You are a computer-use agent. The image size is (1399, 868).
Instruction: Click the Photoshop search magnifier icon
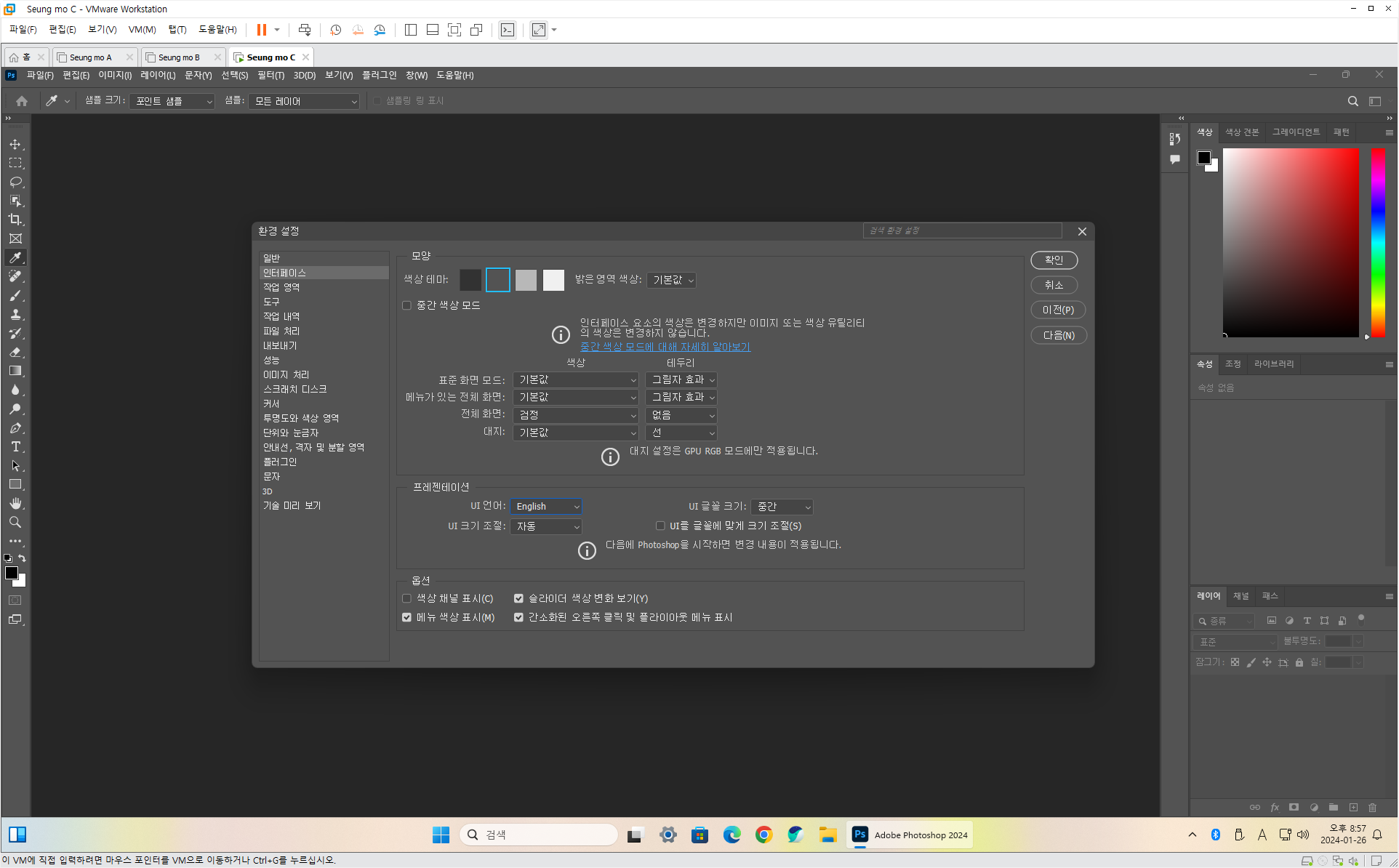tap(1352, 101)
